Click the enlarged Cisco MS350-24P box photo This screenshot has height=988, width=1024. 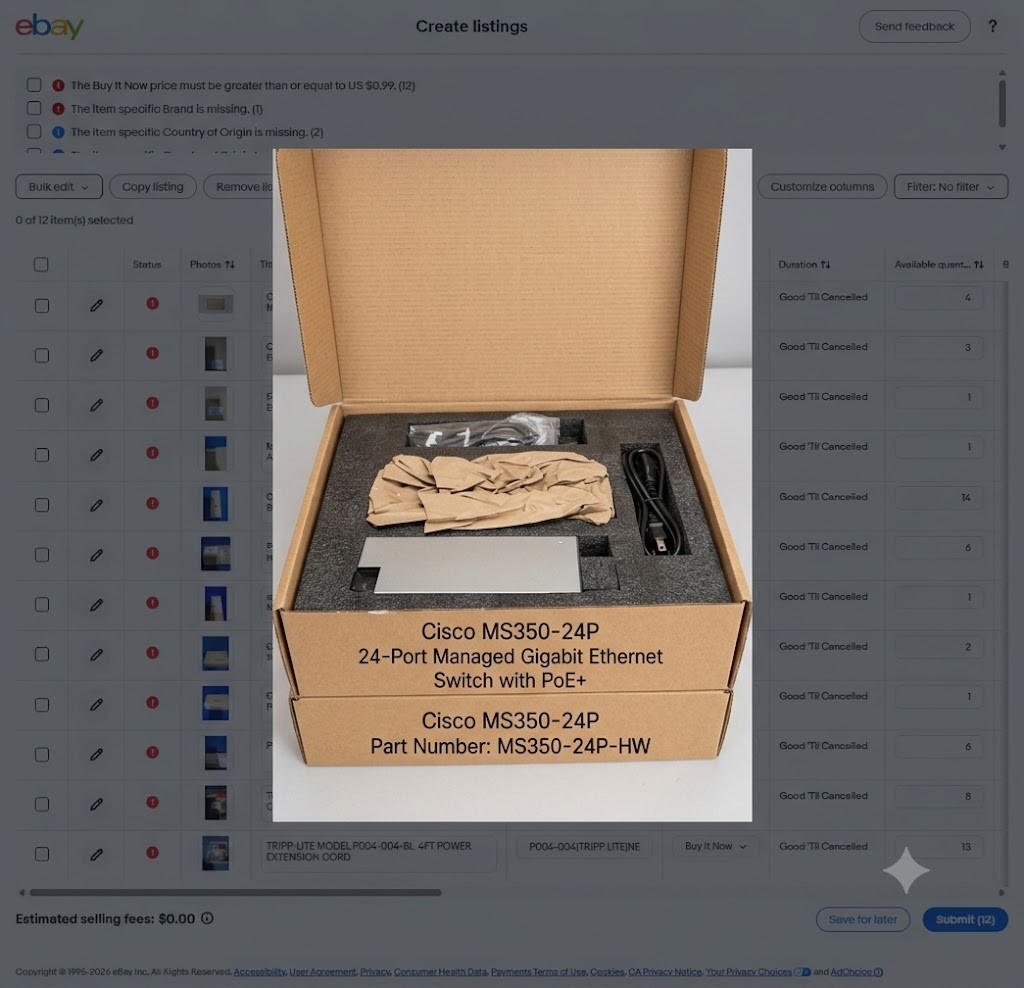coord(512,485)
